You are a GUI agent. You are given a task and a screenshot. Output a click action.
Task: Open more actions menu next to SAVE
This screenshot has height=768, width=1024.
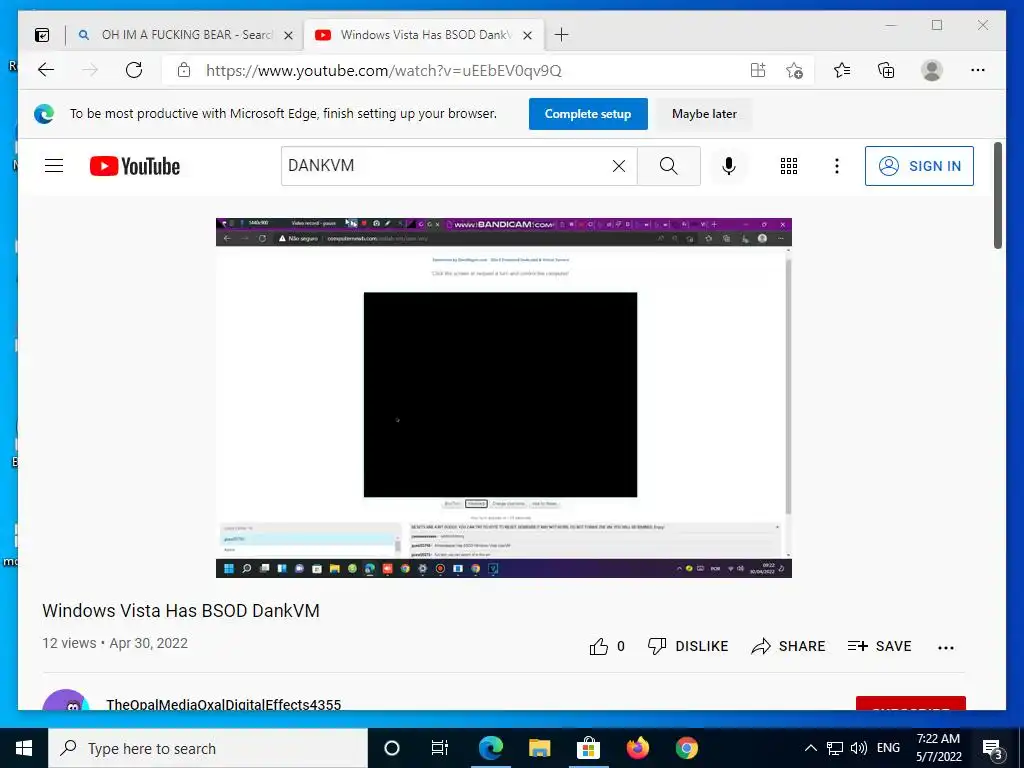tap(946, 647)
